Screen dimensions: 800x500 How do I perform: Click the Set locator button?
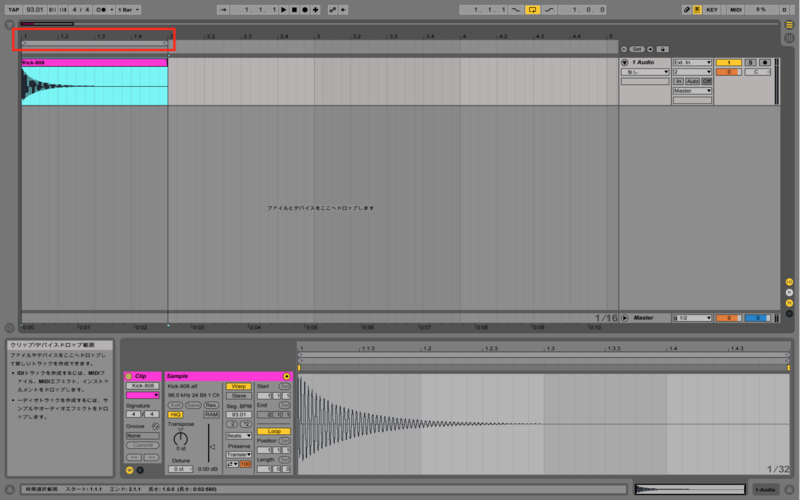click(637, 49)
